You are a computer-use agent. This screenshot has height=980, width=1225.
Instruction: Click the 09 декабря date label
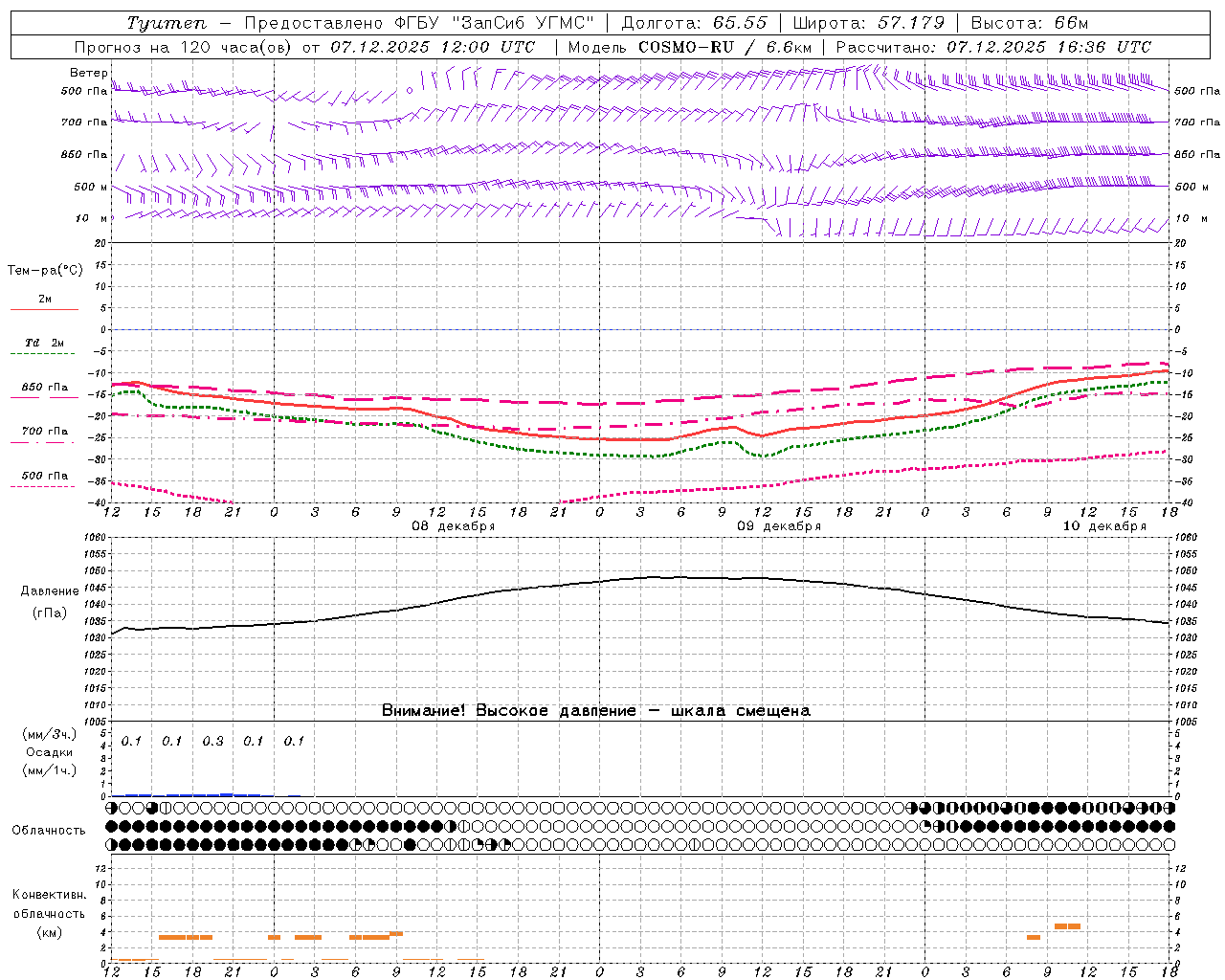pyautogui.click(x=779, y=526)
